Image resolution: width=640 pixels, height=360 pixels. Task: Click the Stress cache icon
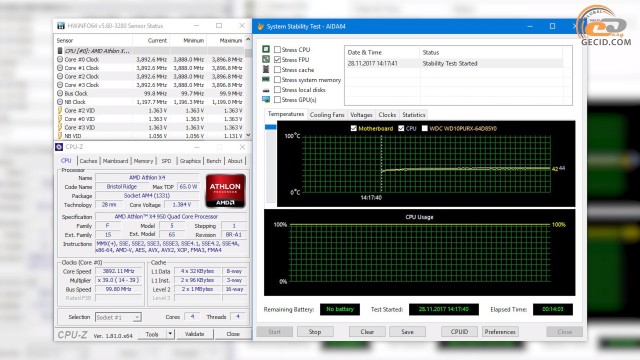point(266,69)
